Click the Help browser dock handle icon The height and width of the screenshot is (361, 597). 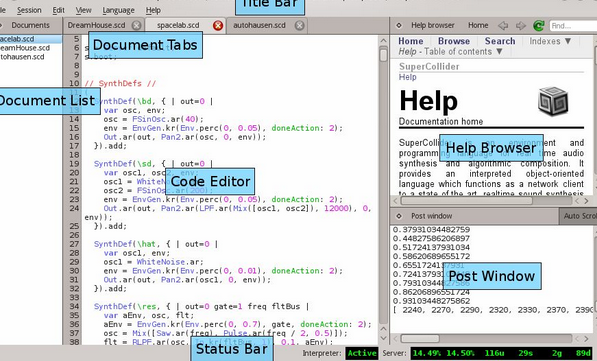click(x=399, y=26)
